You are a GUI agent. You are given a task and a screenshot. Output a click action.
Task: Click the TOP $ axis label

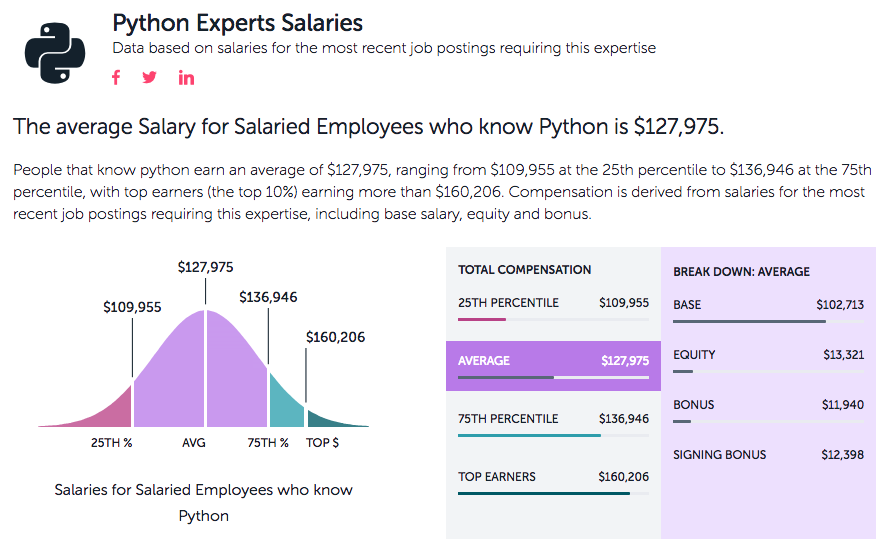(x=322, y=442)
